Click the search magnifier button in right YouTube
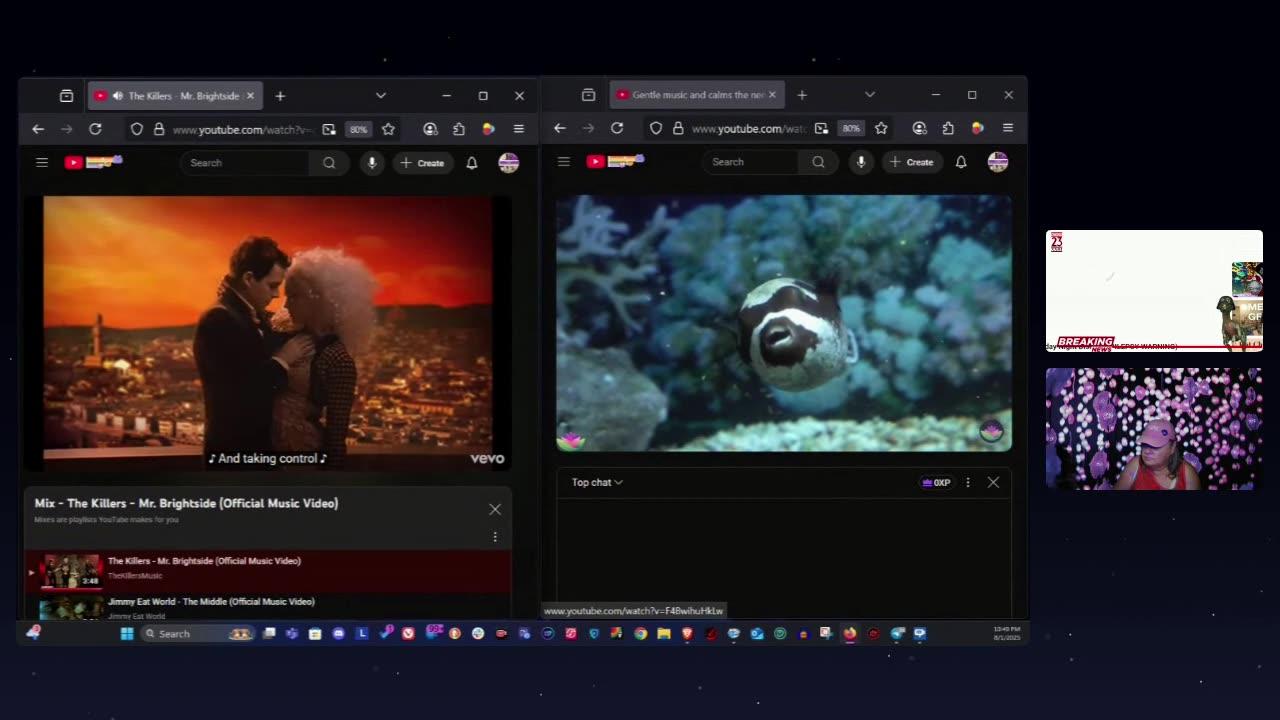This screenshot has width=1280, height=720. pos(818,162)
